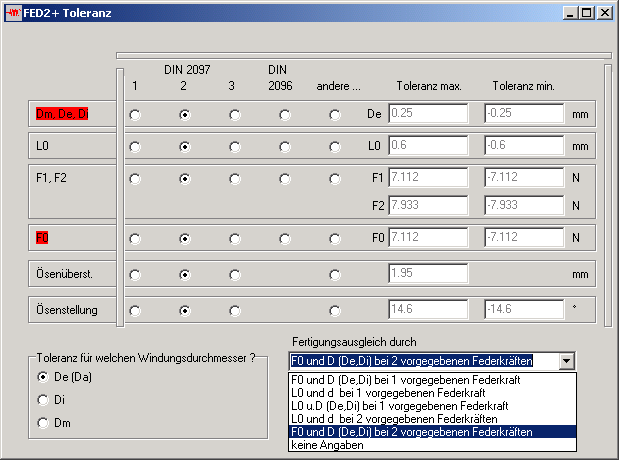Select the Di winding diameter option
619x460 pixels.
(x=42, y=399)
